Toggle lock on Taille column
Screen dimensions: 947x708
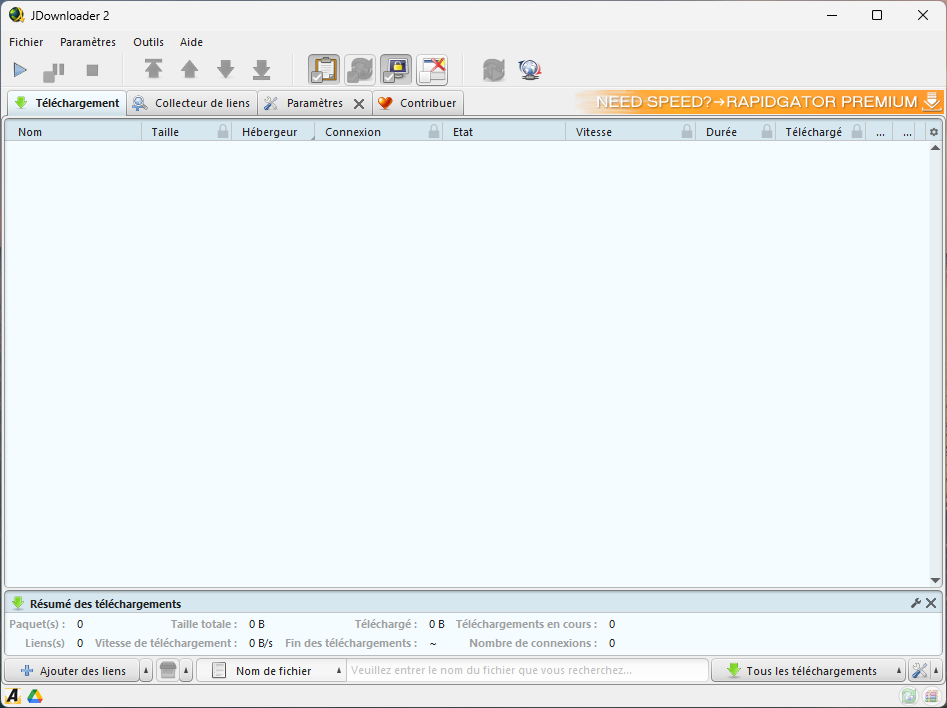click(223, 131)
